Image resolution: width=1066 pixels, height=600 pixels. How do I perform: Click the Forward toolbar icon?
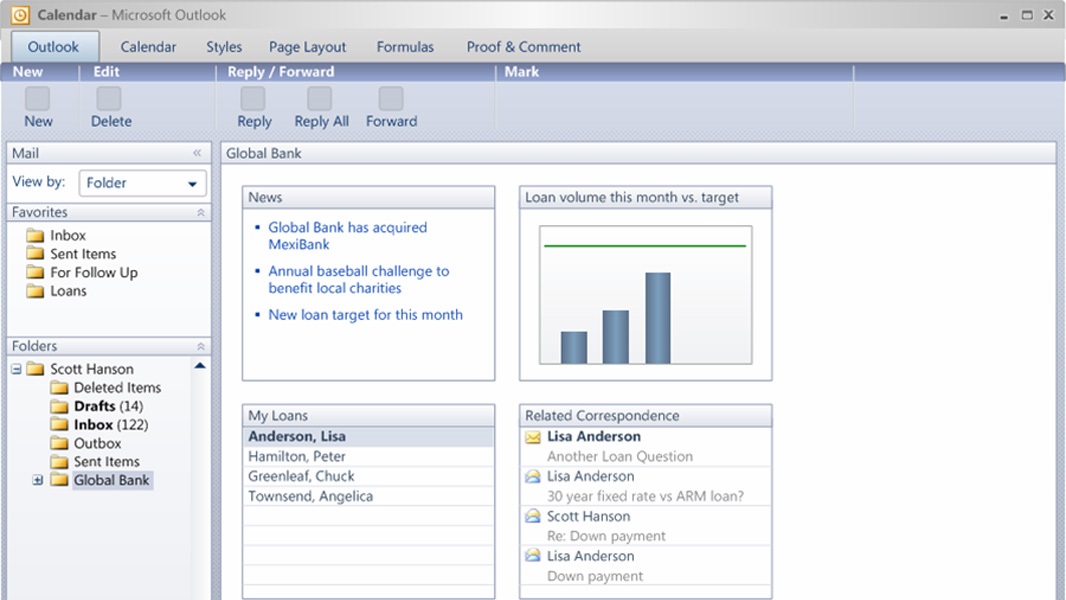click(391, 98)
